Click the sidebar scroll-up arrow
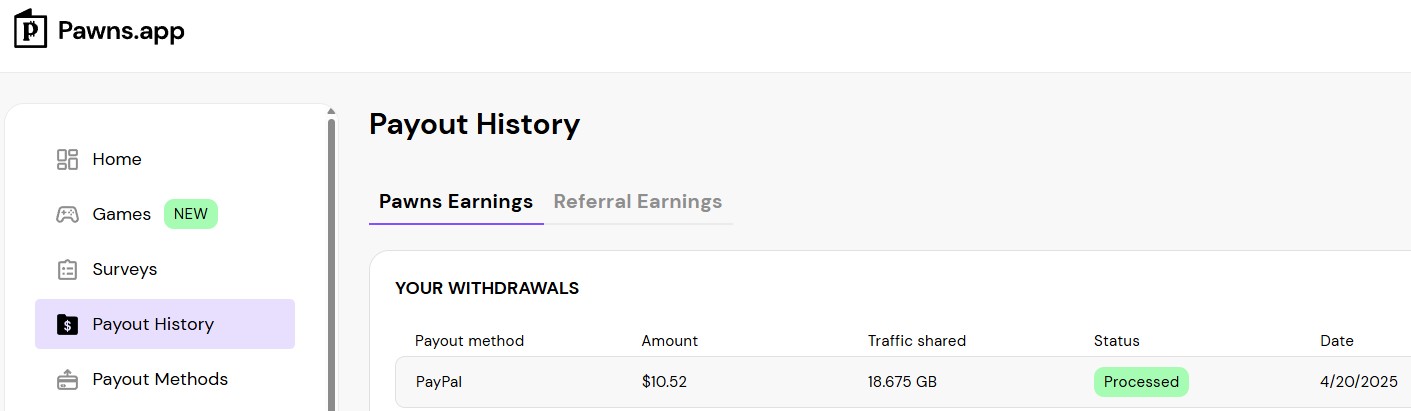Image resolution: width=1411 pixels, height=411 pixels. (331, 112)
